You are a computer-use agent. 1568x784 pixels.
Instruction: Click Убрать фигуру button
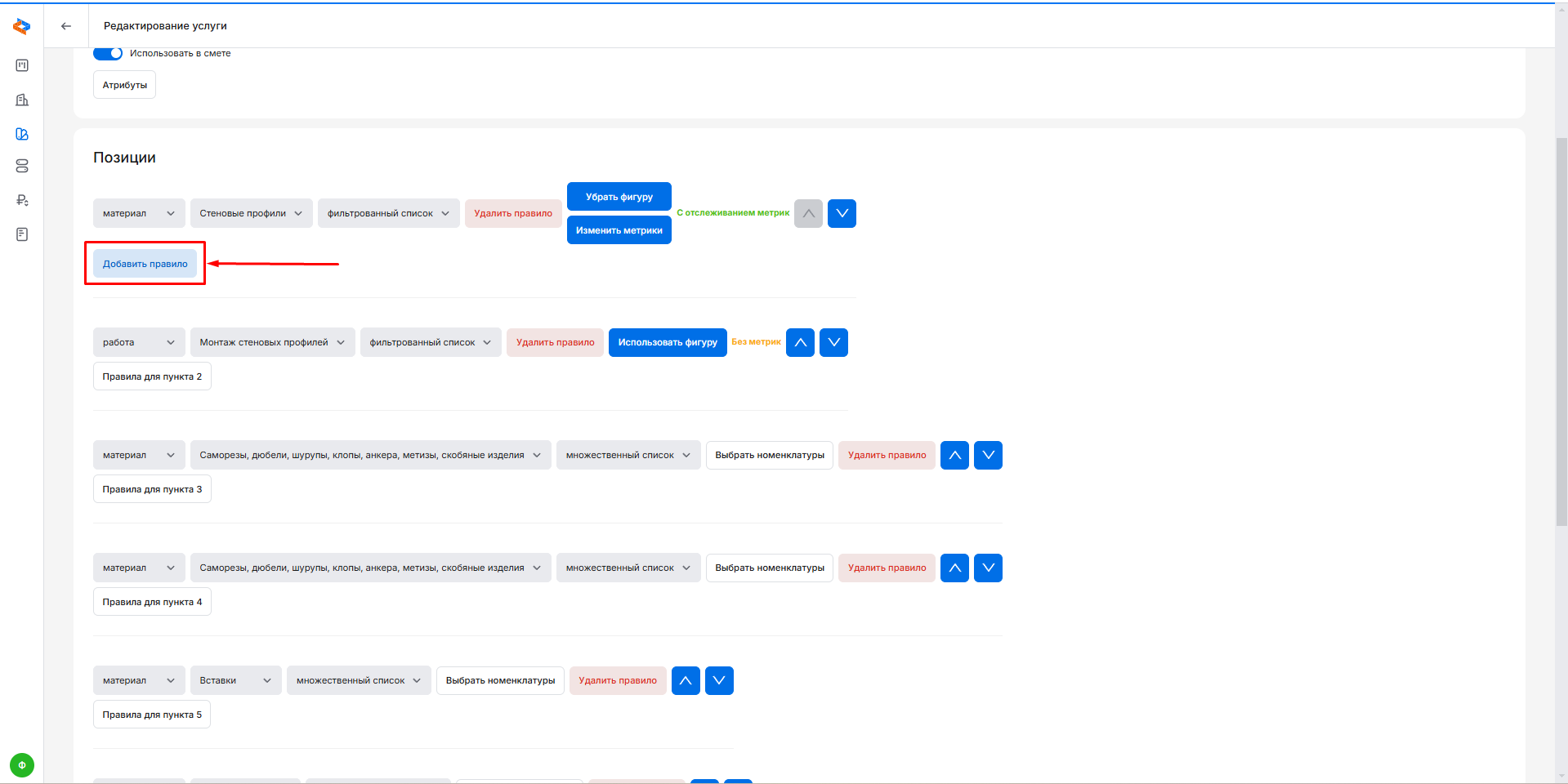coord(619,197)
